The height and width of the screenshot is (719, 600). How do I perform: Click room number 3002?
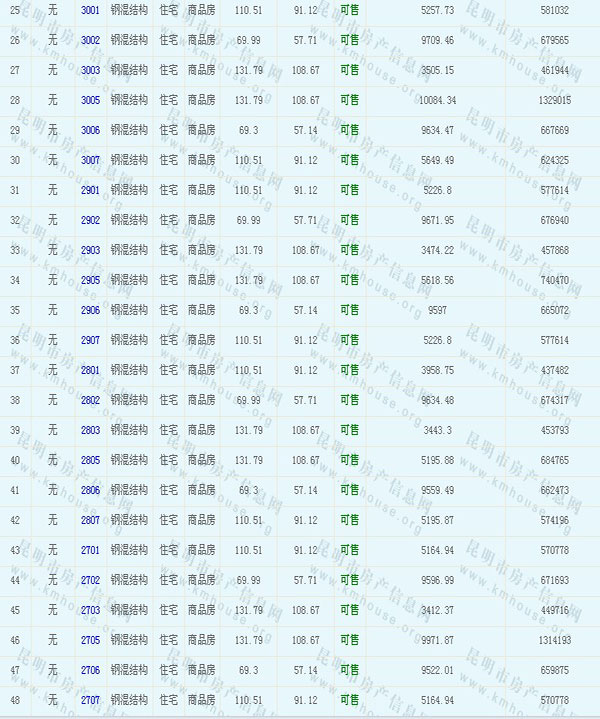tap(90, 40)
